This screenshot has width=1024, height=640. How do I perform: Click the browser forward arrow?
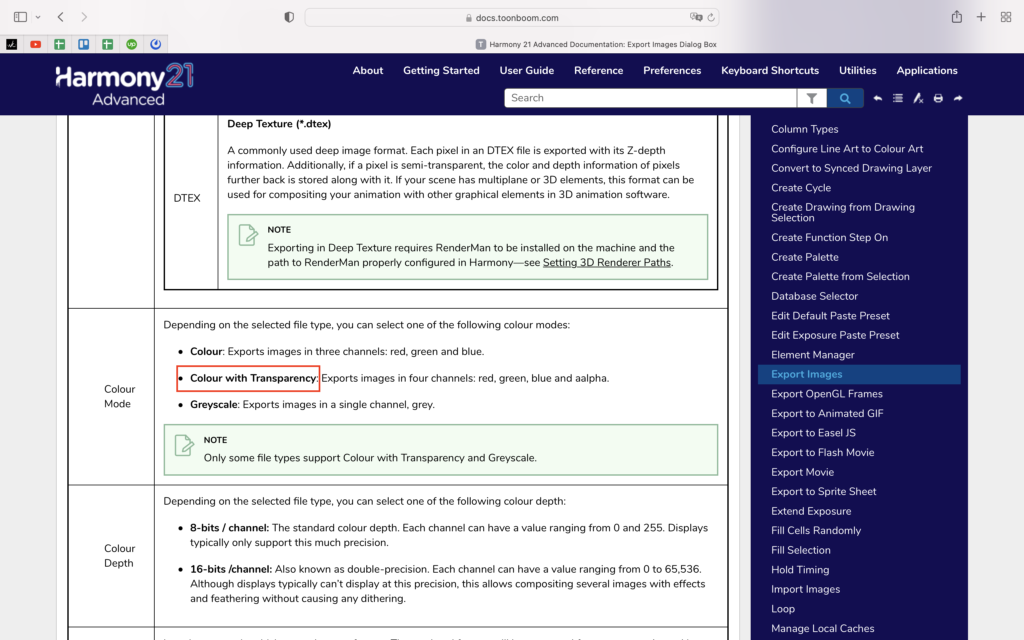click(84, 17)
